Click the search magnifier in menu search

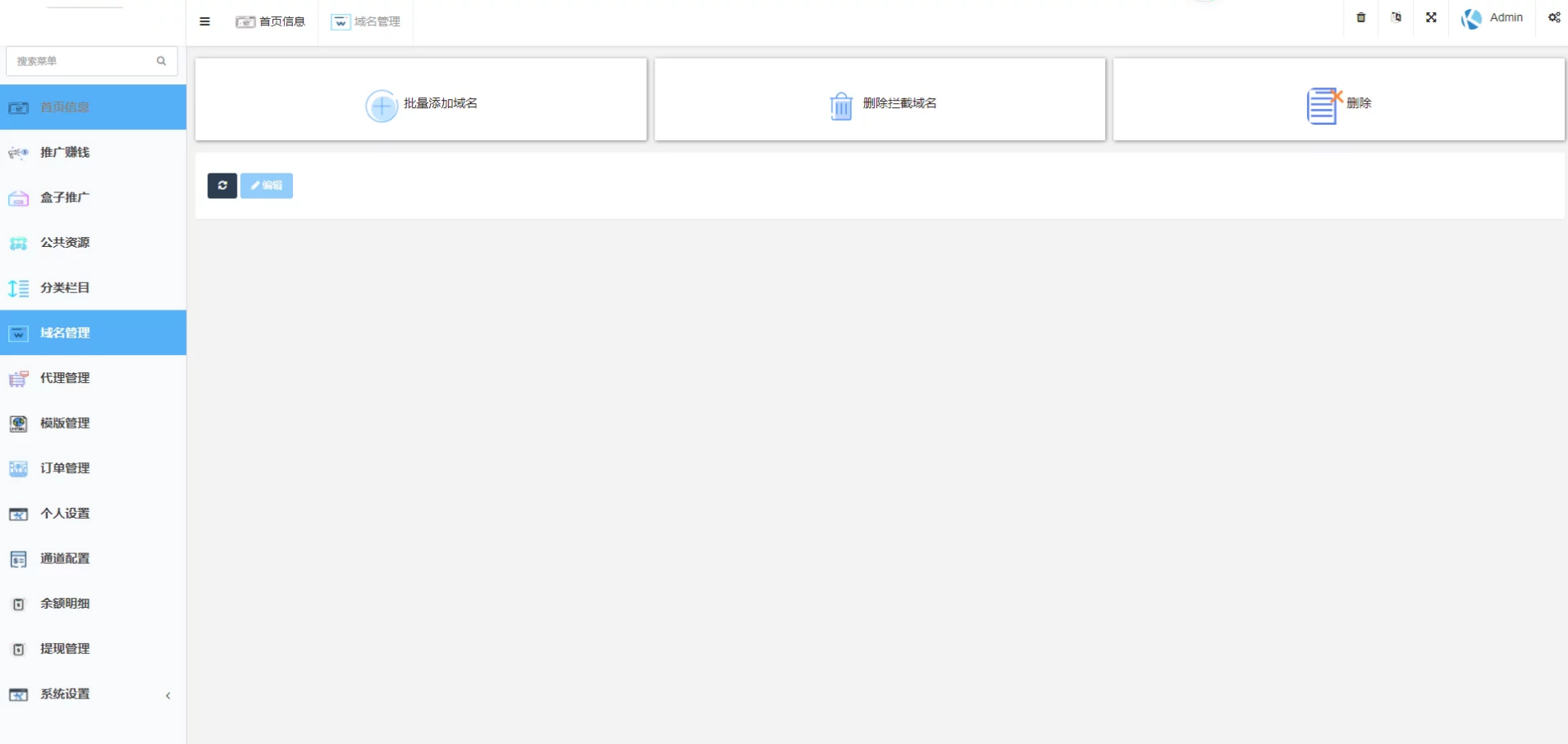pyautogui.click(x=161, y=61)
